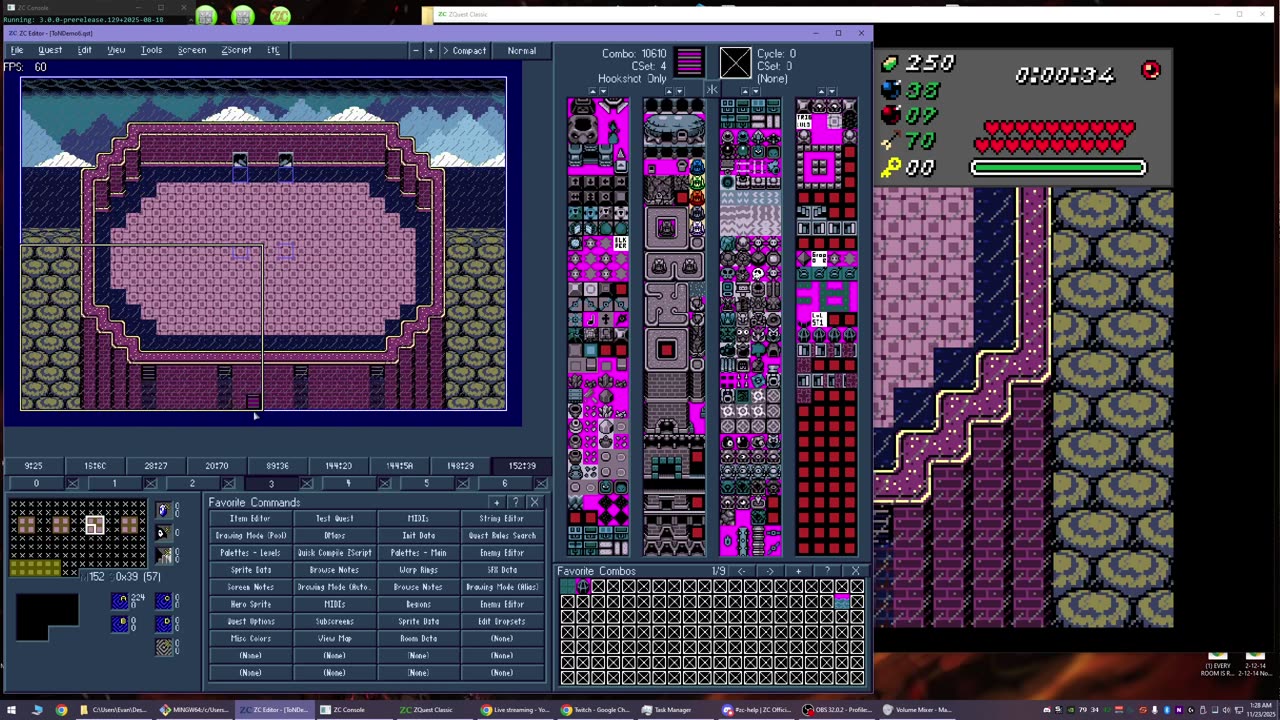Click the item icon right of the minimap
This screenshot has width=1280, height=720.
click(163, 510)
